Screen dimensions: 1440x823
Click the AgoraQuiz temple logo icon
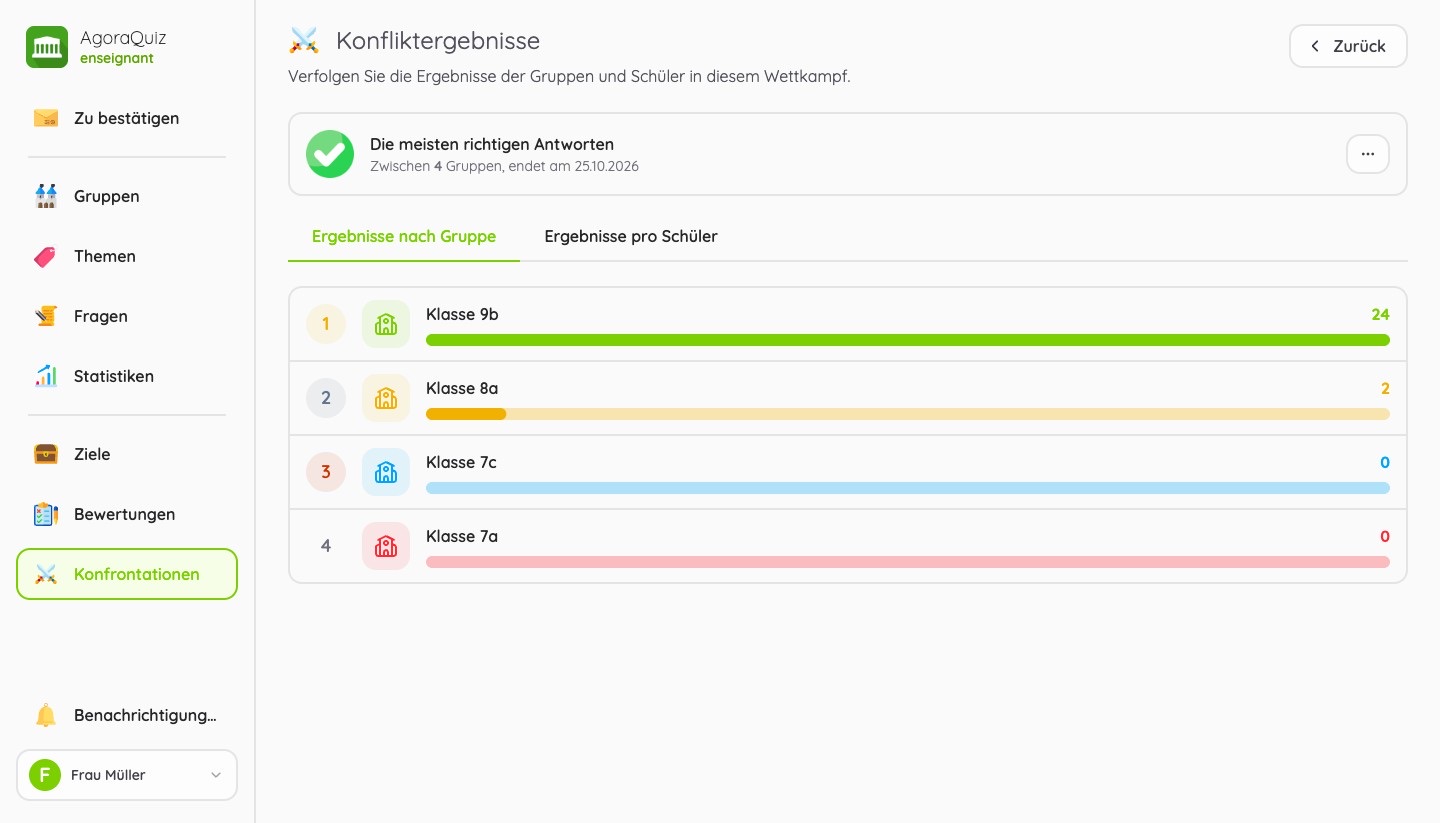click(47, 47)
